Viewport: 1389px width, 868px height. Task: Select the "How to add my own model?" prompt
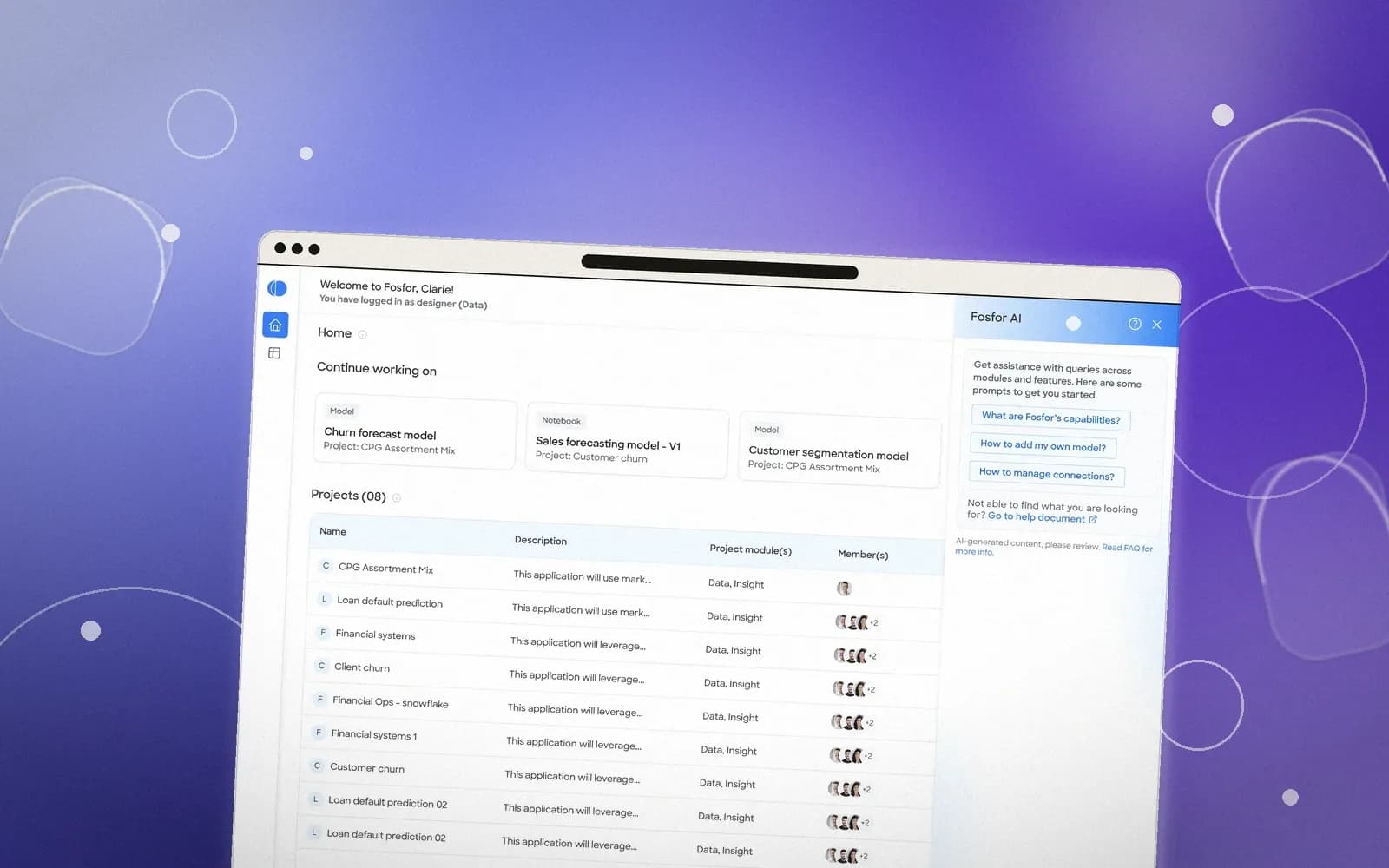click(1043, 446)
